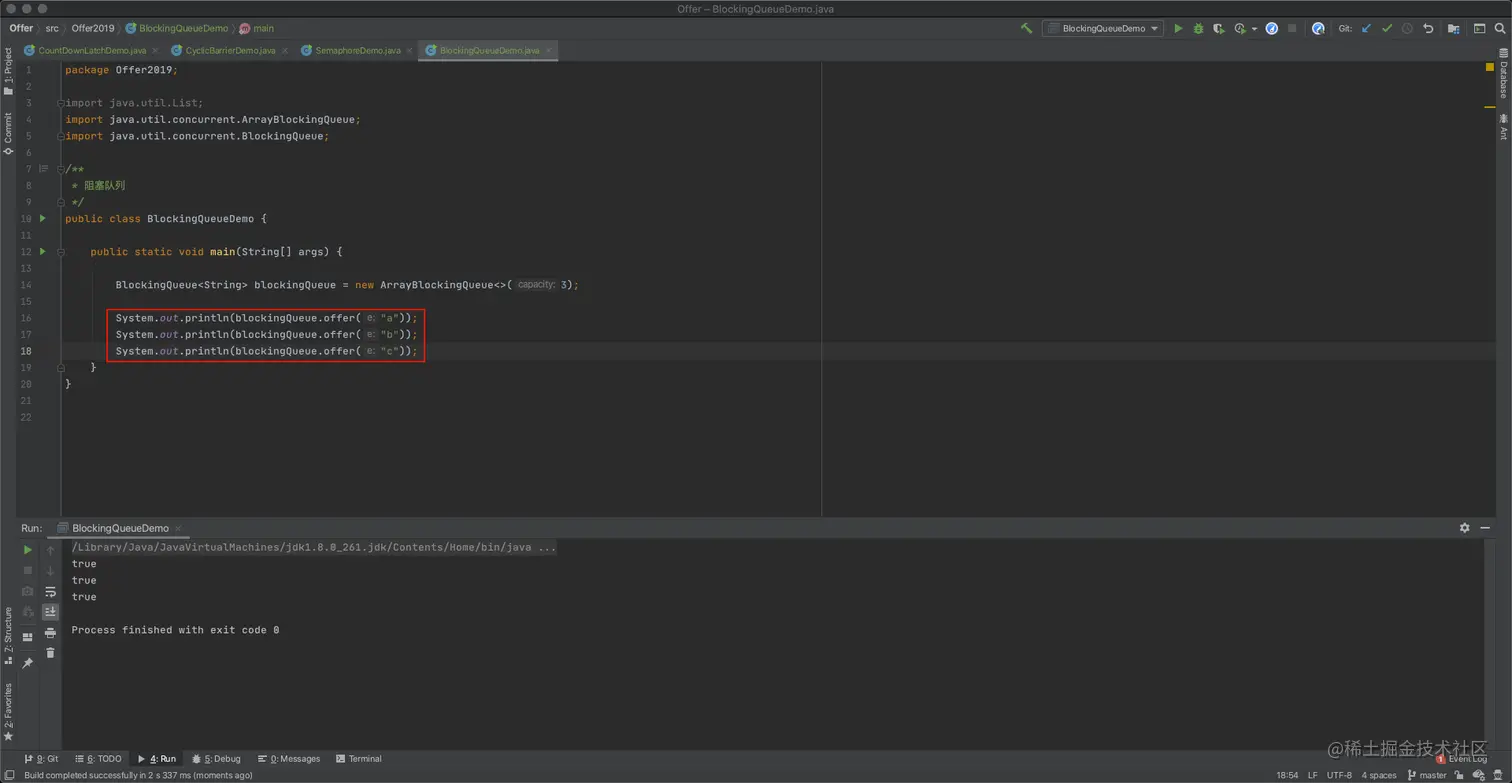
Task: Click the LF line separator in status bar
Action: (1312, 775)
